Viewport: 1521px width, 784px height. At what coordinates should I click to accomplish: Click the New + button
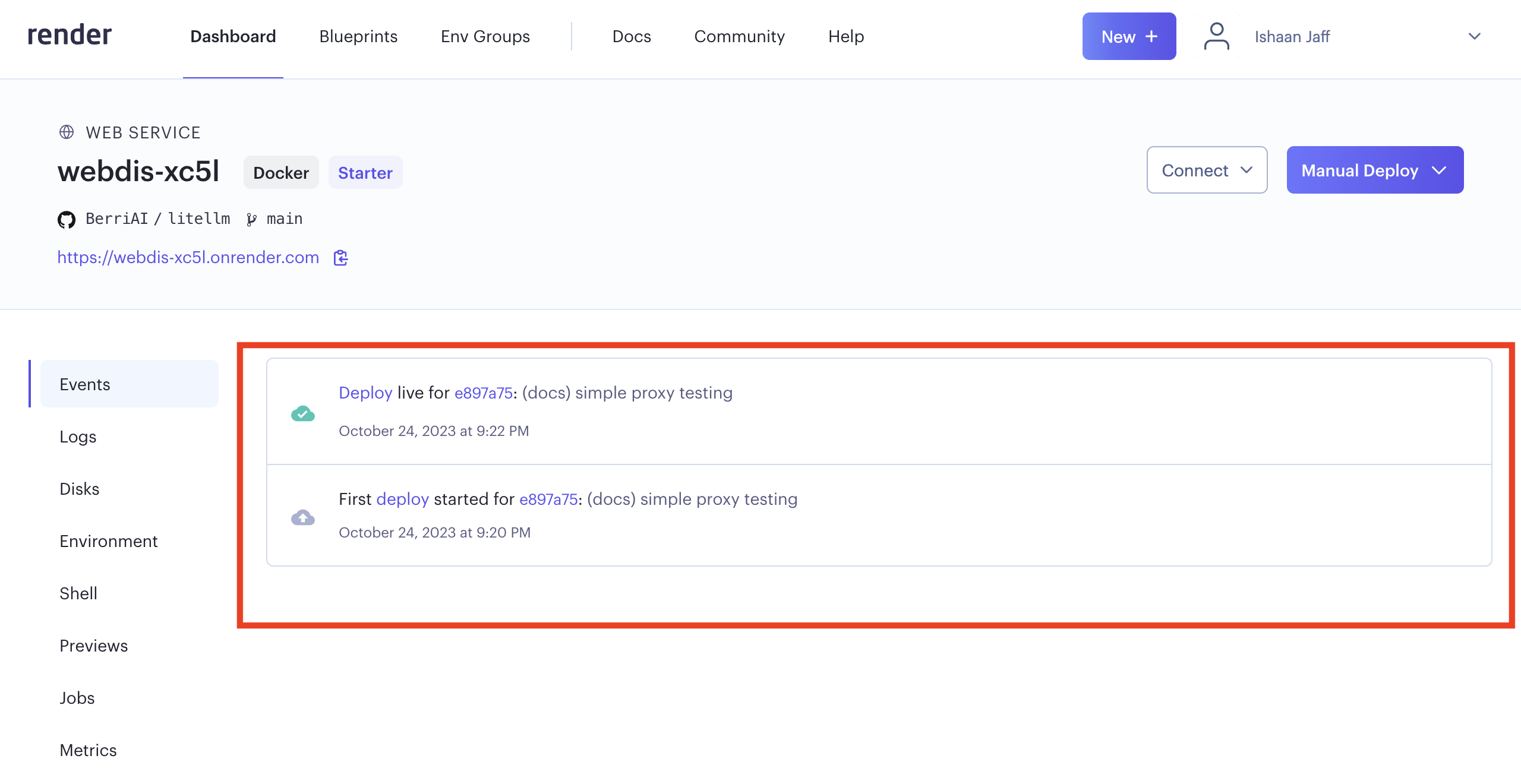tap(1128, 36)
